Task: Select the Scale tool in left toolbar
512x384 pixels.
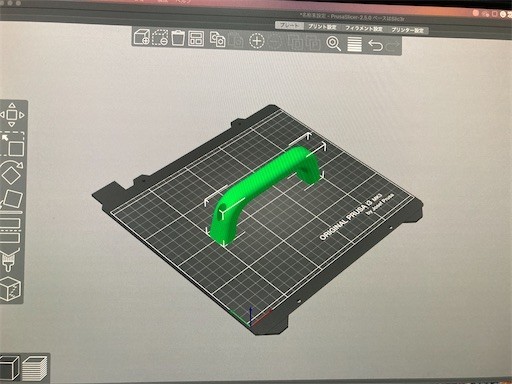Action: 13,145
